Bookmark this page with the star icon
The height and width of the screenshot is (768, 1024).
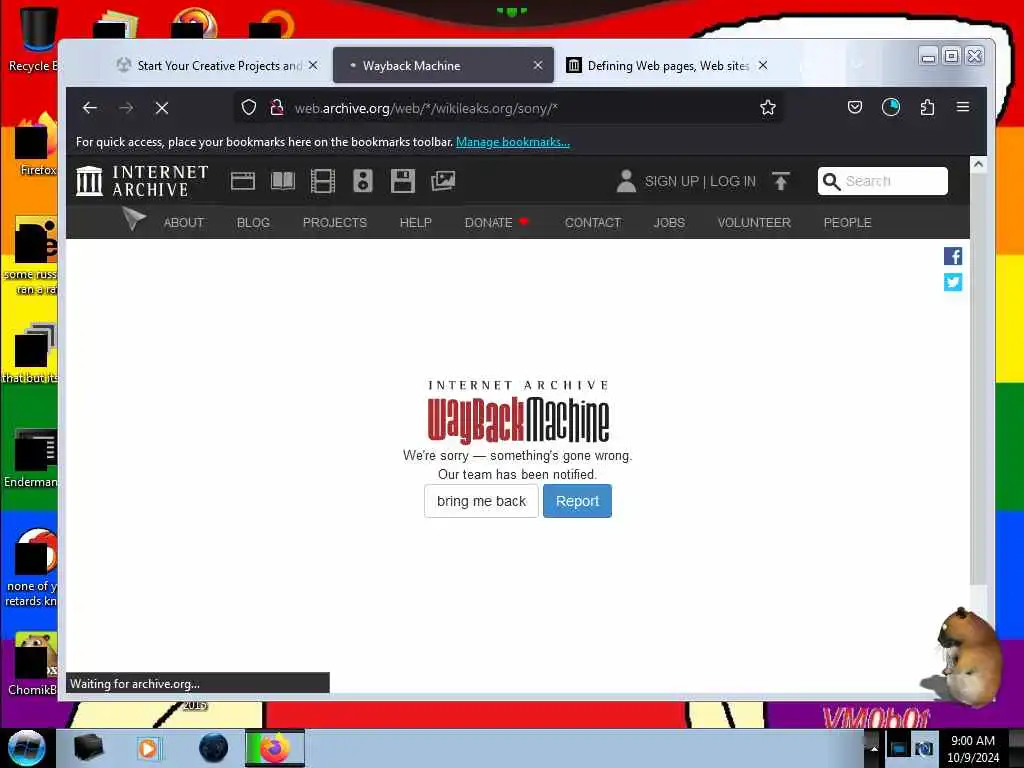coord(768,108)
